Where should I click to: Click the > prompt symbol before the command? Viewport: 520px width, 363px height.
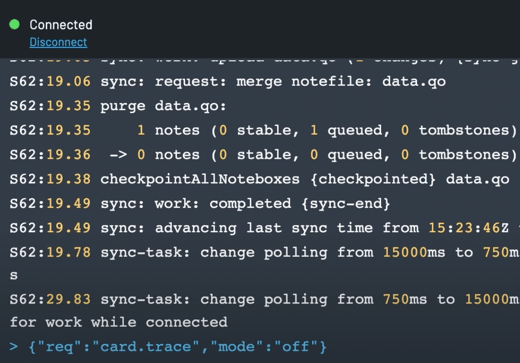pos(14,347)
